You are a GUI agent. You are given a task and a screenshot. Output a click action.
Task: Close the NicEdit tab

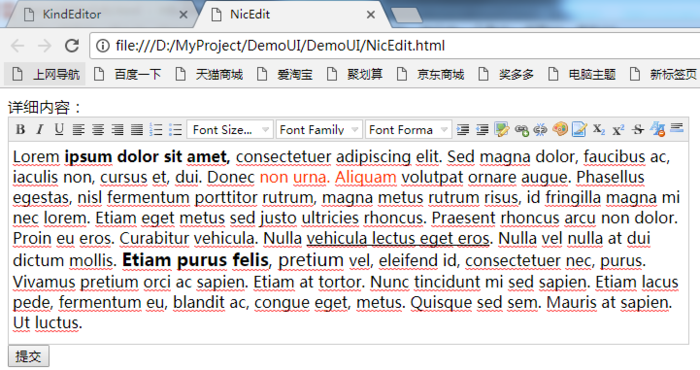[371, 15]
